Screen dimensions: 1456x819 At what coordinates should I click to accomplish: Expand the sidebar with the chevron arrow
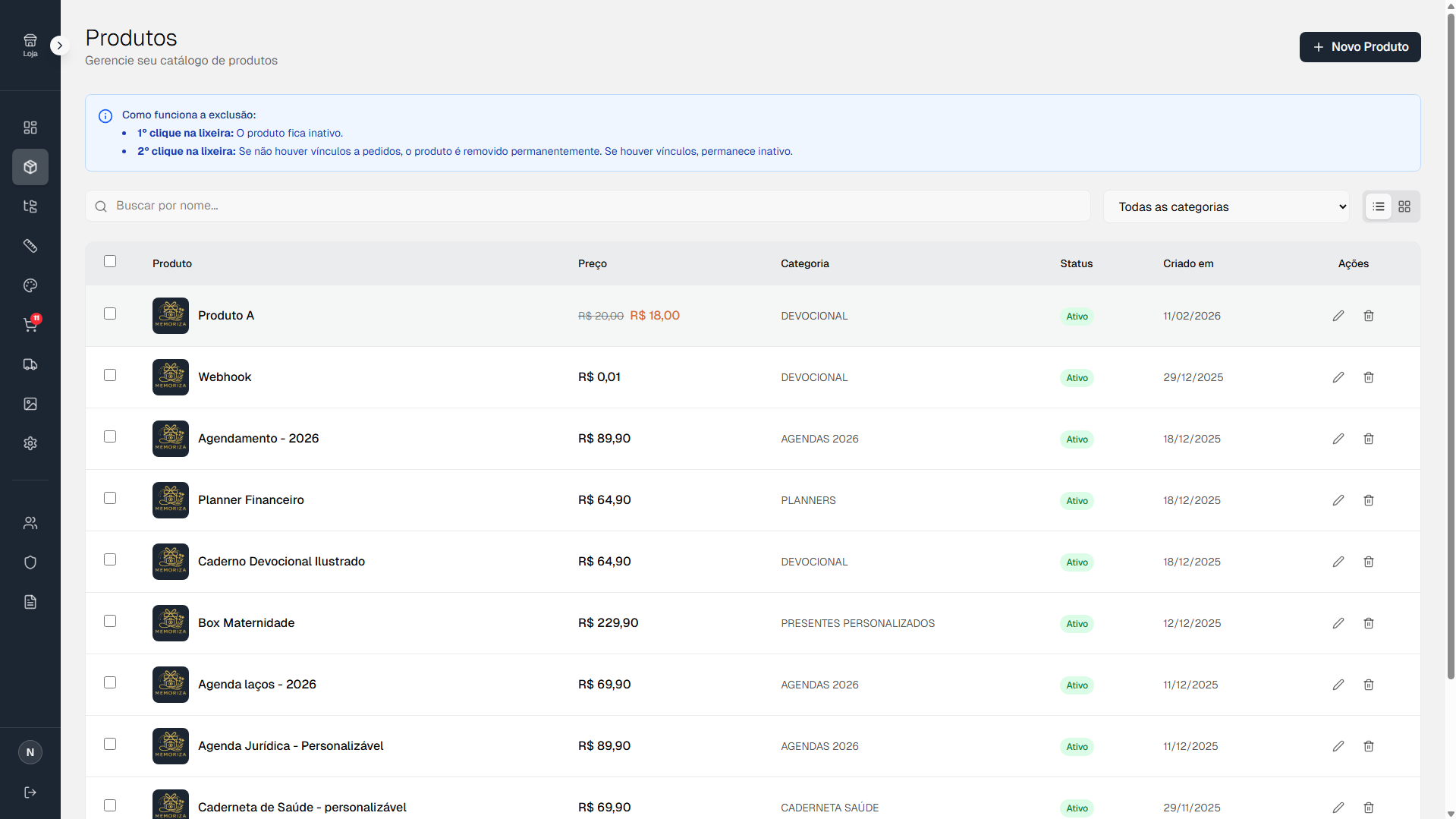[x=59, y=46]
